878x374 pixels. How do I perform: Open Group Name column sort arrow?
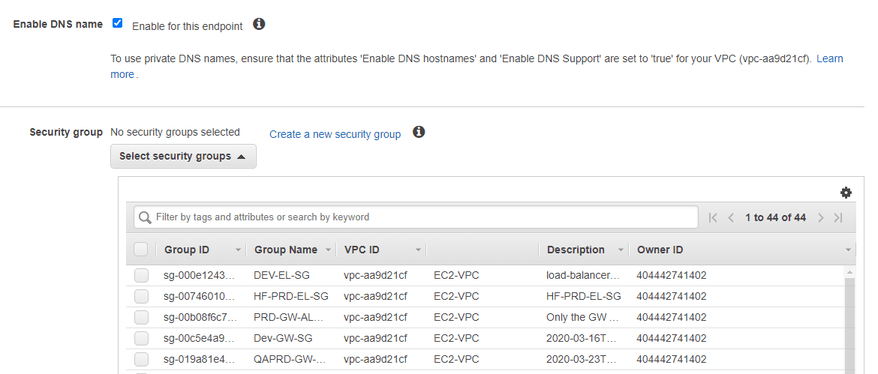(328, 250)
